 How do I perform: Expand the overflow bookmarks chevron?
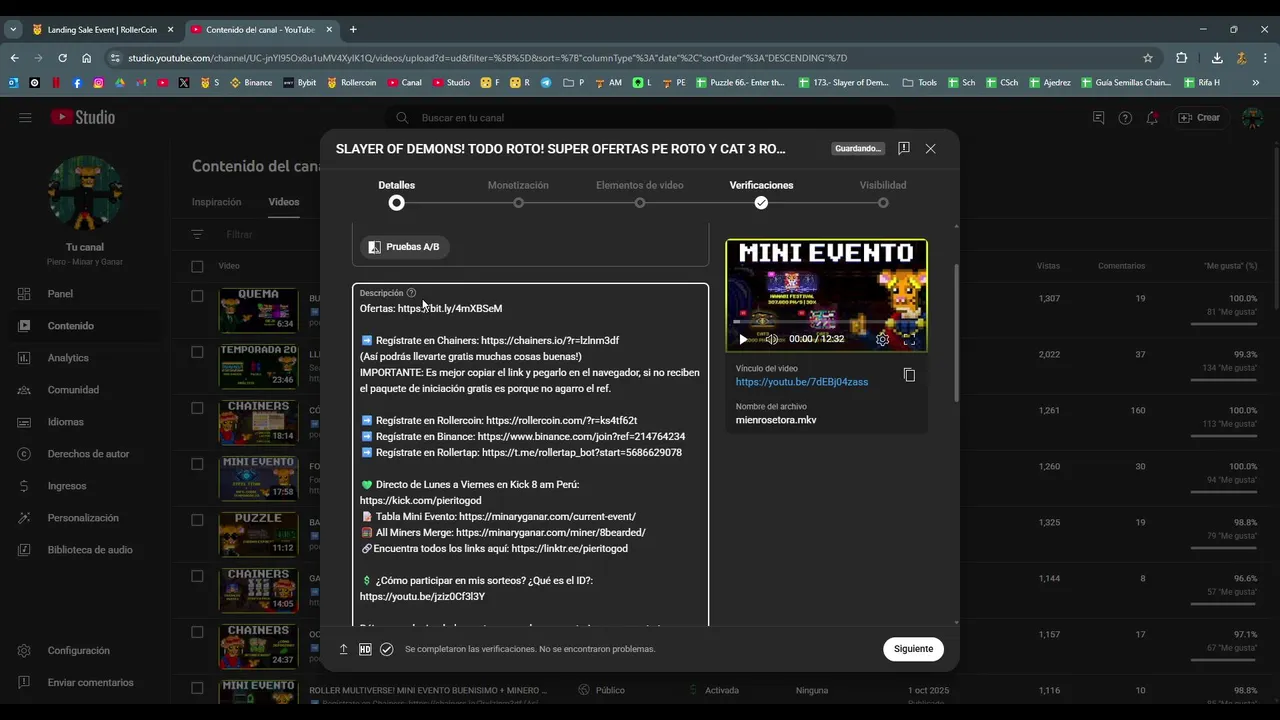click(x=1255, y=82)
